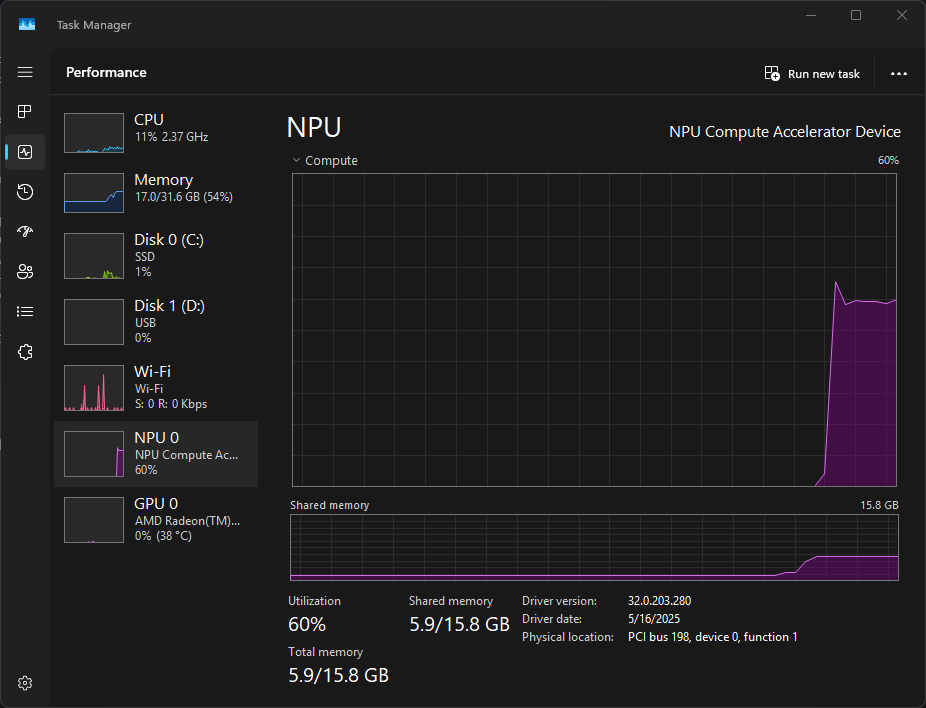The image size is (926, 708).
Task: Click the 60% label above compute graph
Action: tap(888, 160)
